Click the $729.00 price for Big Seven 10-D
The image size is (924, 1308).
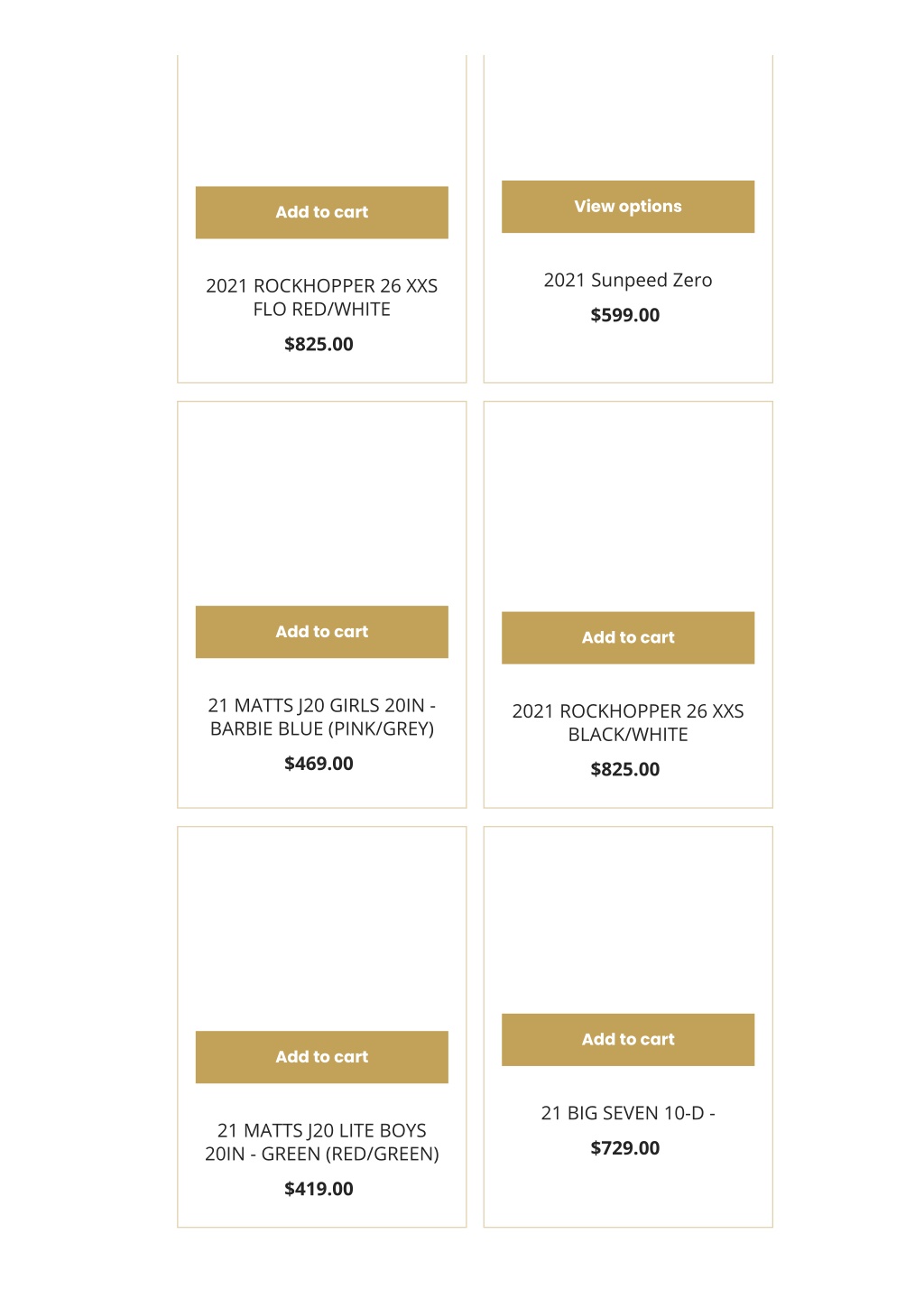625,1148
